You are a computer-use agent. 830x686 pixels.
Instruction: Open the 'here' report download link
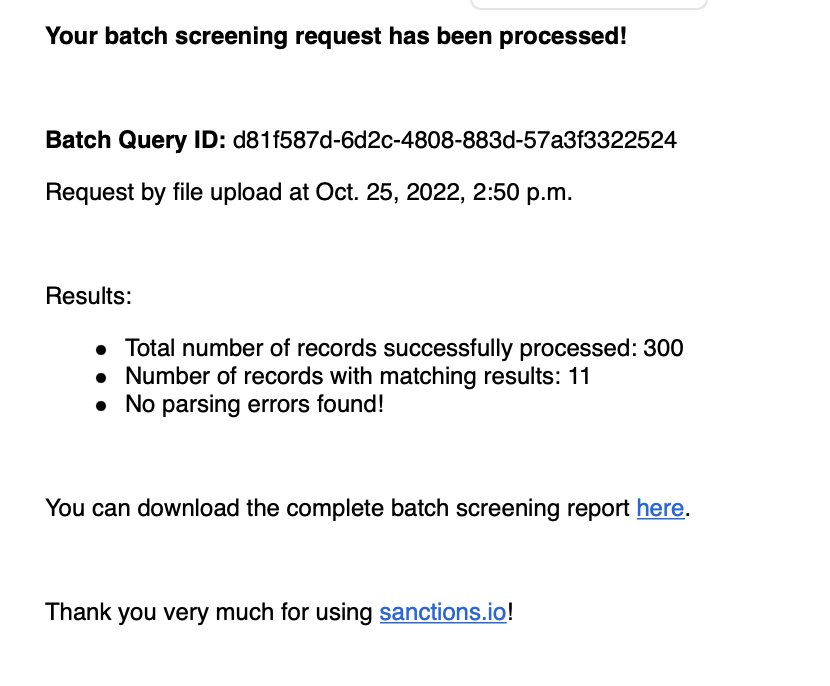pos(660,508)
